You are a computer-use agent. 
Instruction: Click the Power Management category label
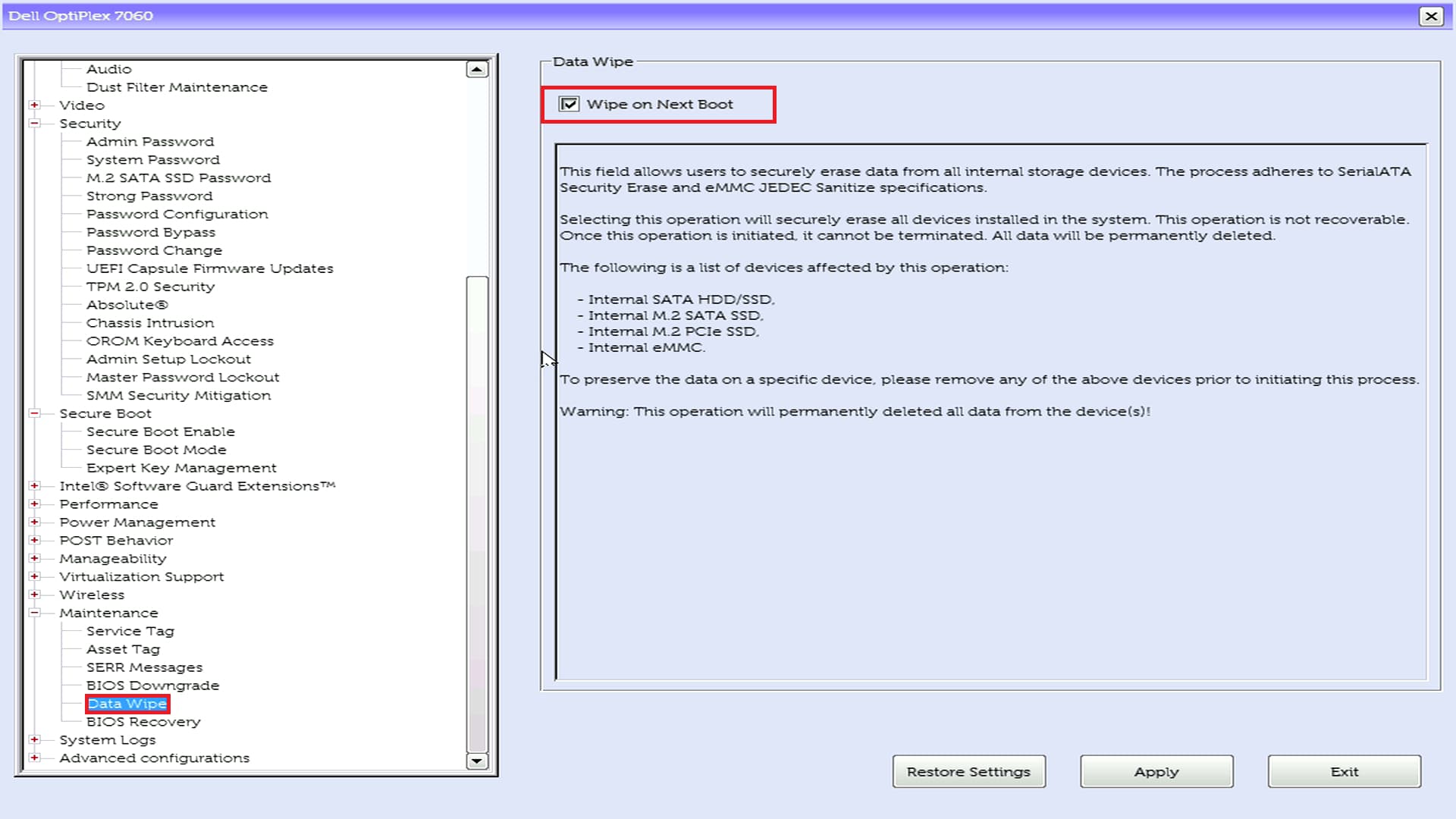[137, 522]
